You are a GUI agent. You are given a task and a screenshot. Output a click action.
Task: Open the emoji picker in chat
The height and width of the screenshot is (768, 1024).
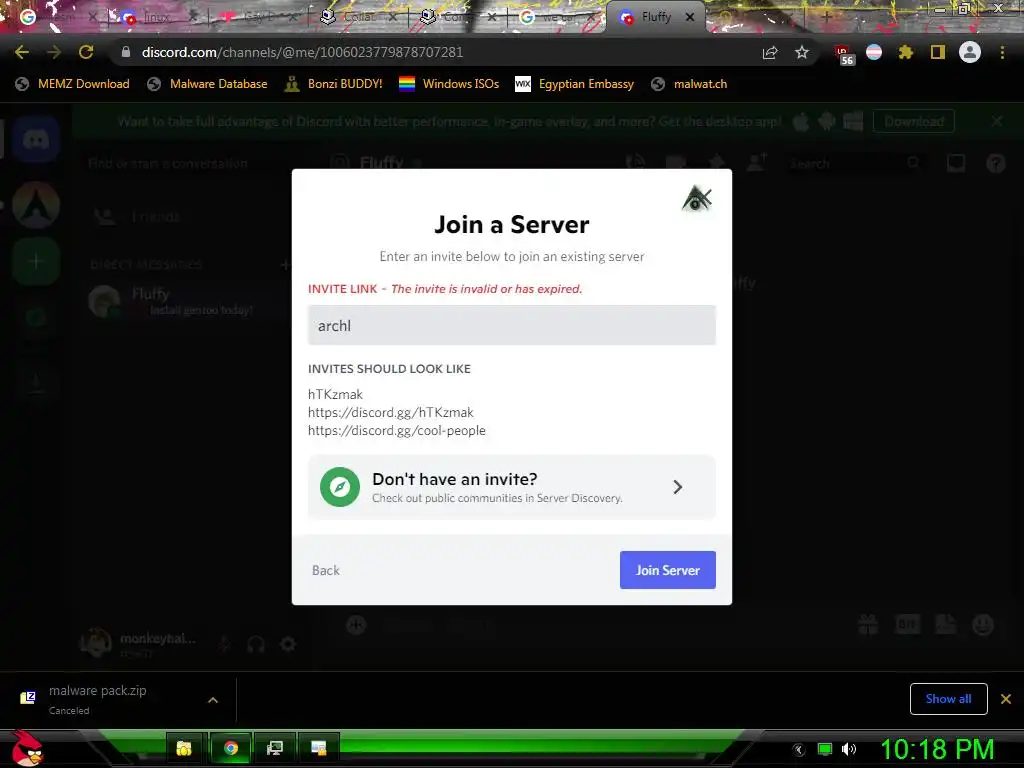983,625
